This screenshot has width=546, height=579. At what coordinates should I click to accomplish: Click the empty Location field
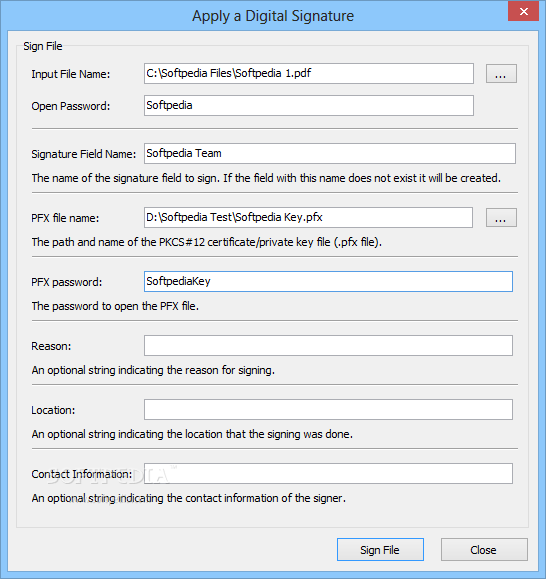pos(328,410)
